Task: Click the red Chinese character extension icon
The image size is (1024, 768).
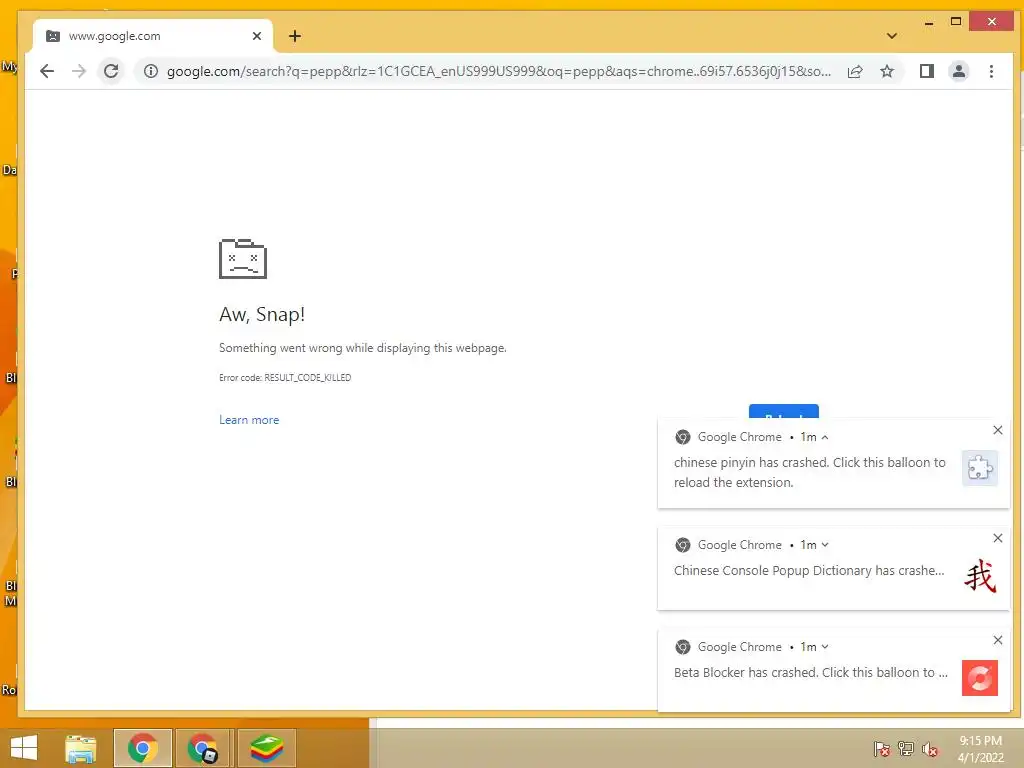Action: 980,576
